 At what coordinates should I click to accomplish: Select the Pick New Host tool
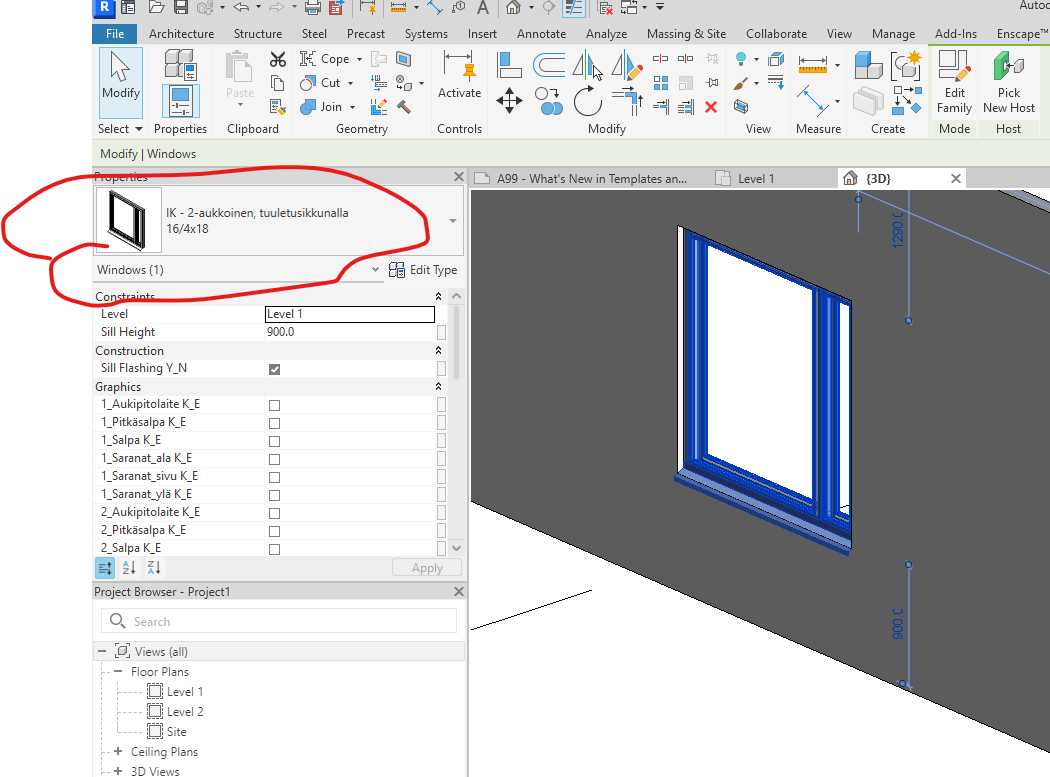[1008, 83]
